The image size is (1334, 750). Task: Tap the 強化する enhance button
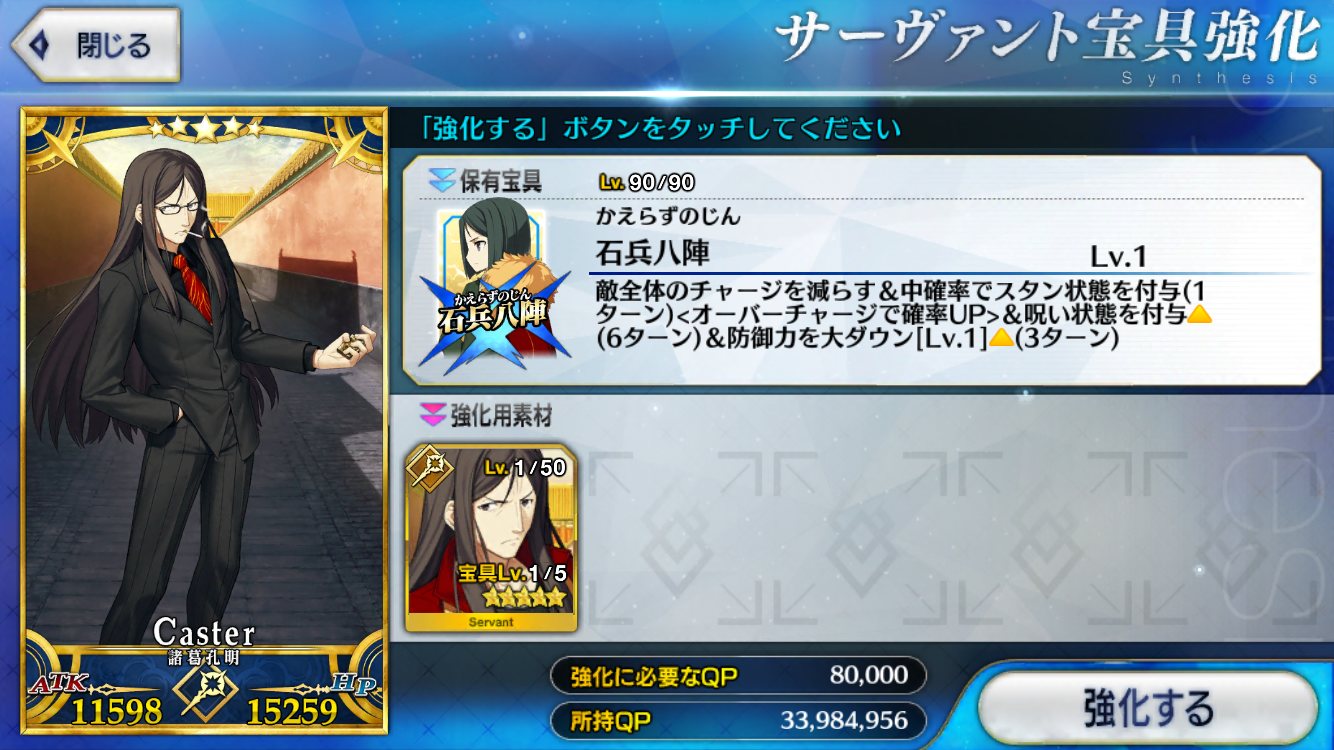1147,708
